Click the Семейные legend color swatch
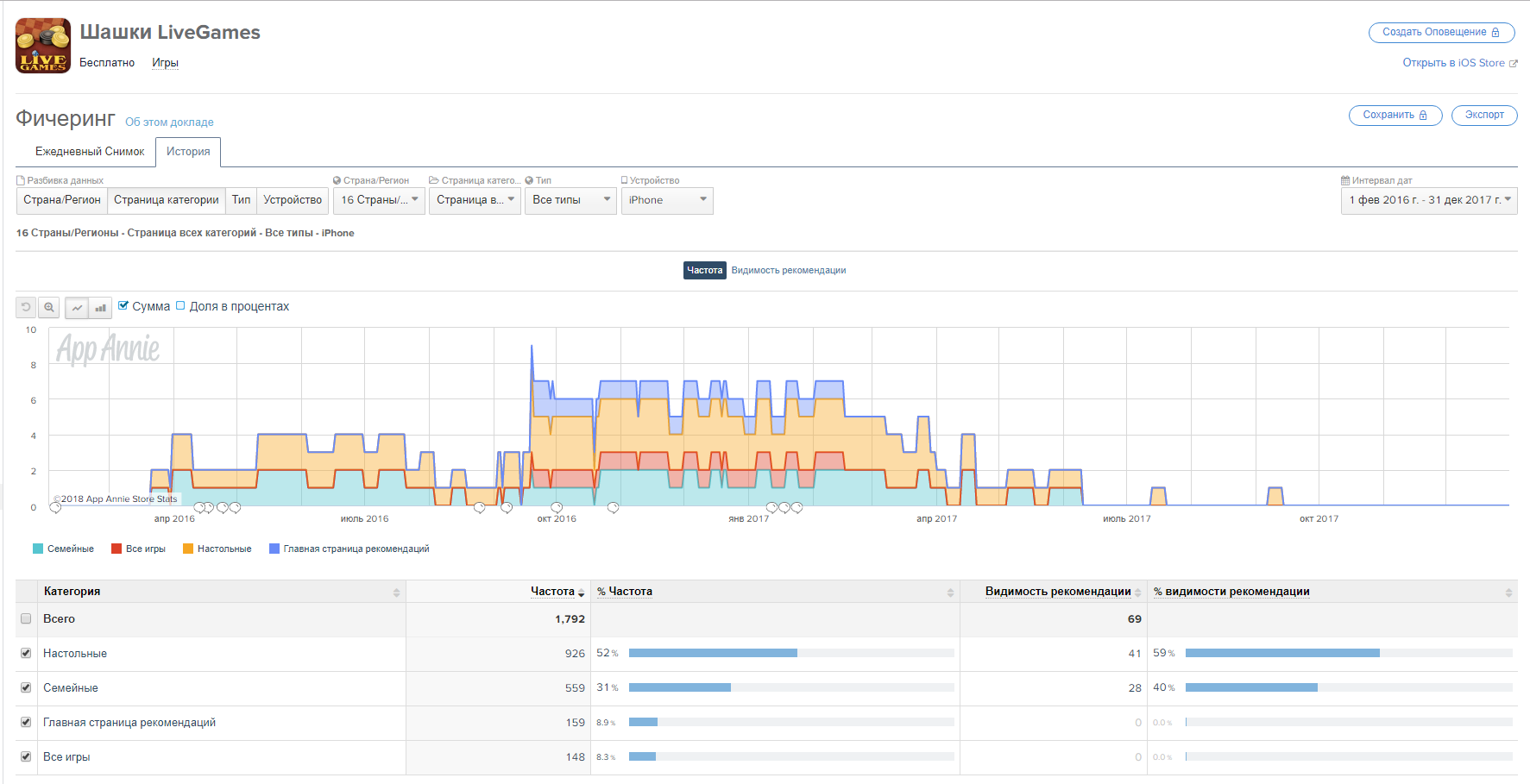Viewport: 1530px width, 784px height. click(x=38, y=549)
